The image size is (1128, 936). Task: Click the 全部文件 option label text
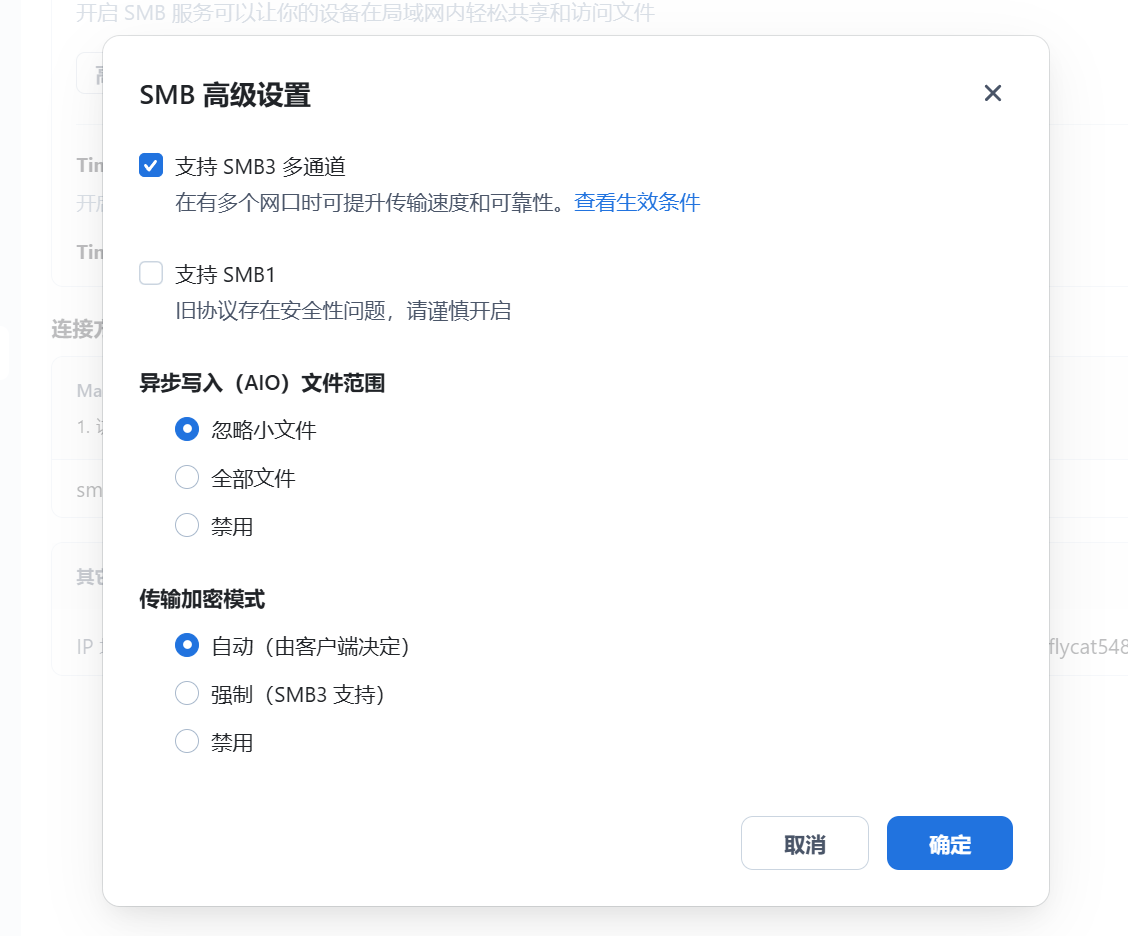[253, 478]
